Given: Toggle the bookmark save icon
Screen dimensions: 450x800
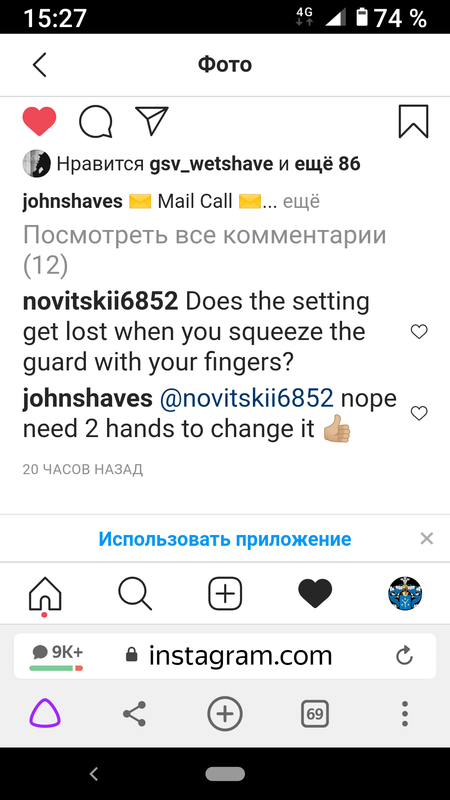Looking at the screenshot, I should (413, 121).
